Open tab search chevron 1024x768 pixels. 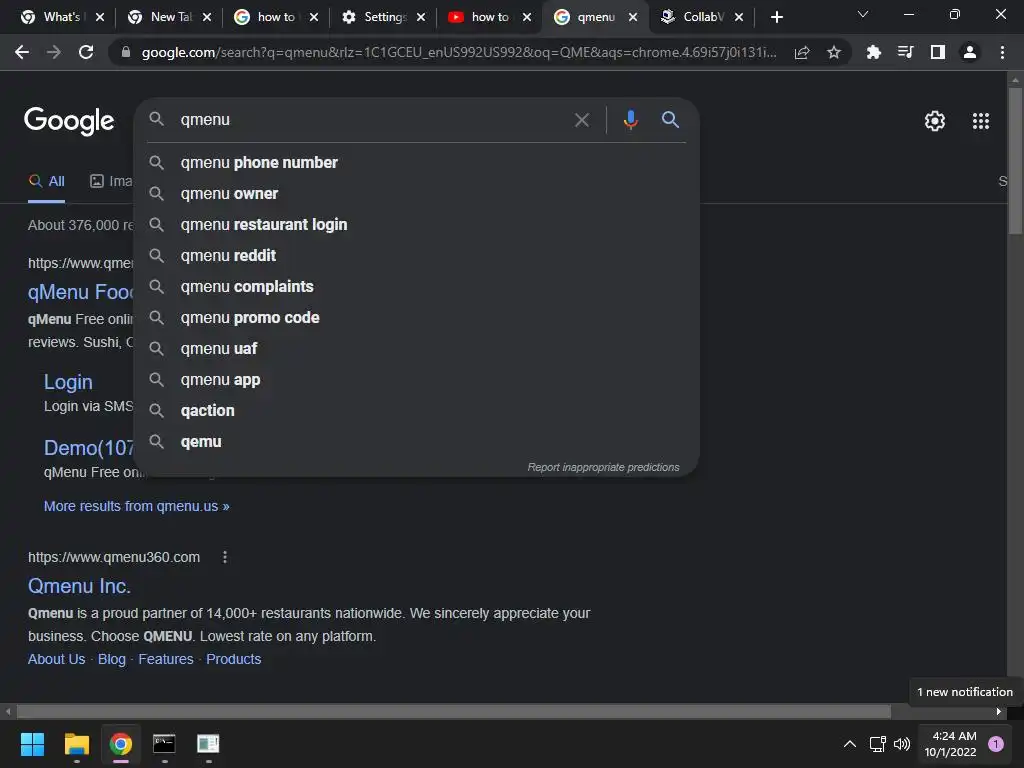coord(863,14)
